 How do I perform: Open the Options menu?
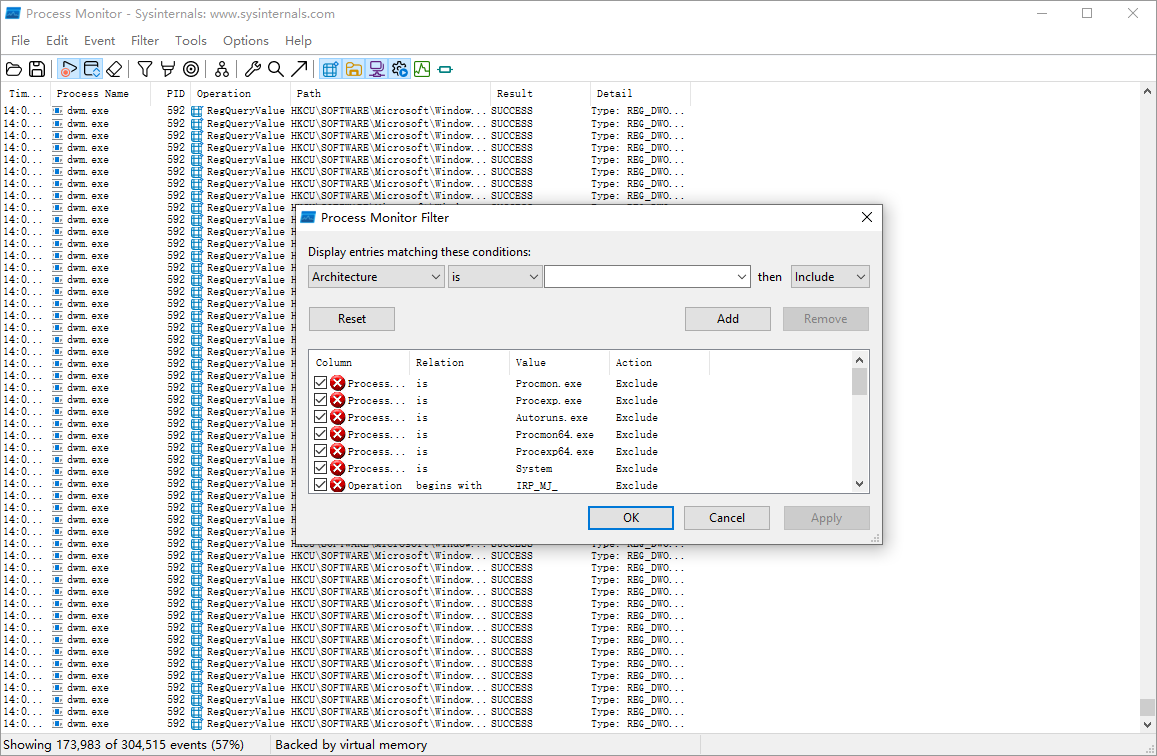tap(246, 41)
